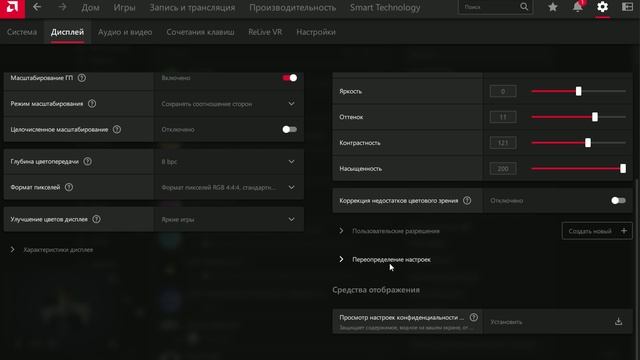
Task: Toggle the sidebar panel icon
Action: pyautogui.click(x=627, y=7)
